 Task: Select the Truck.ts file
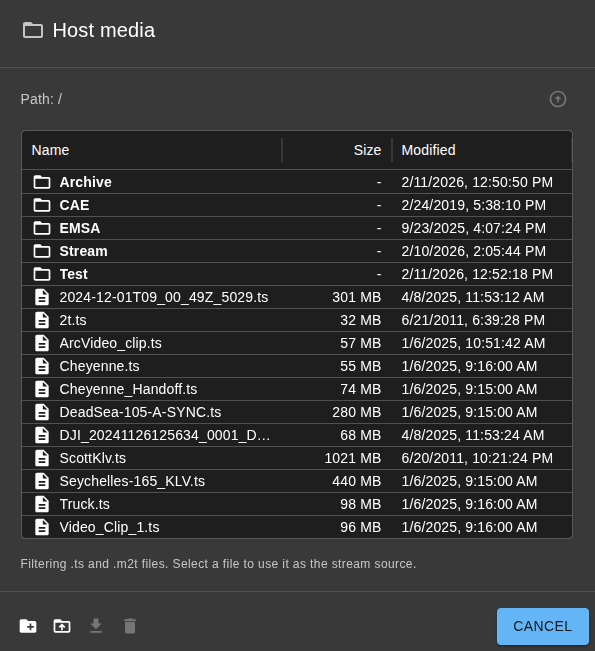(297, 504)
